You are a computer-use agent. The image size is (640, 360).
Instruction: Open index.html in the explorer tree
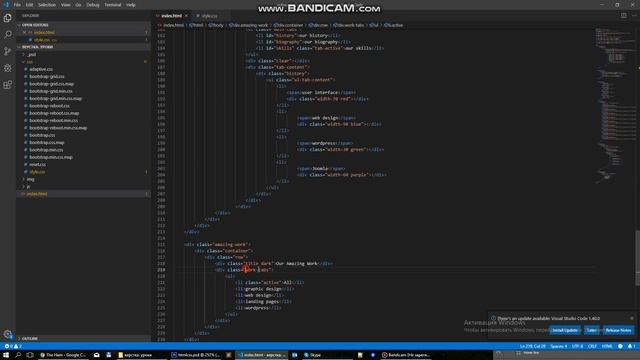[37, 194]
